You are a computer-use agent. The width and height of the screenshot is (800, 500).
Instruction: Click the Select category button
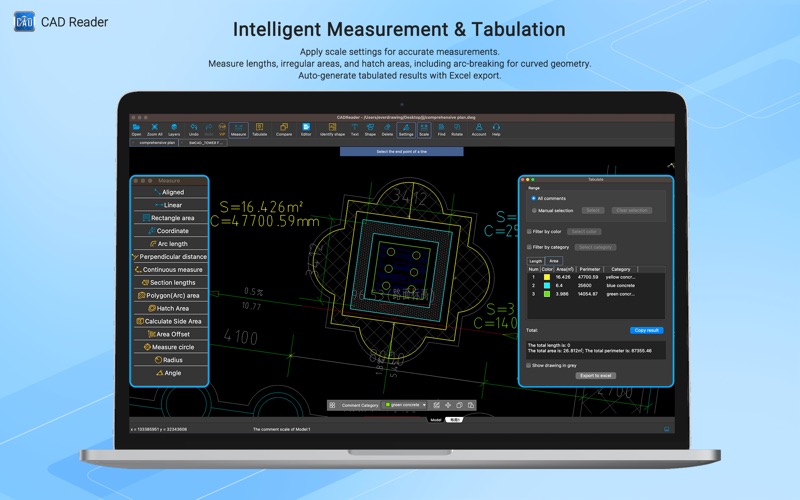tap(595, 247)
